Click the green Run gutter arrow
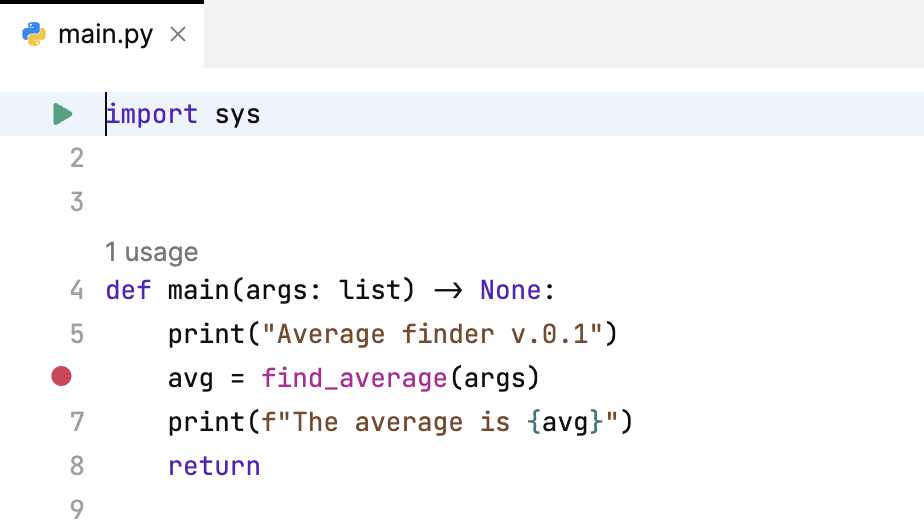This screenshot has width=924, height=528. 62,114
